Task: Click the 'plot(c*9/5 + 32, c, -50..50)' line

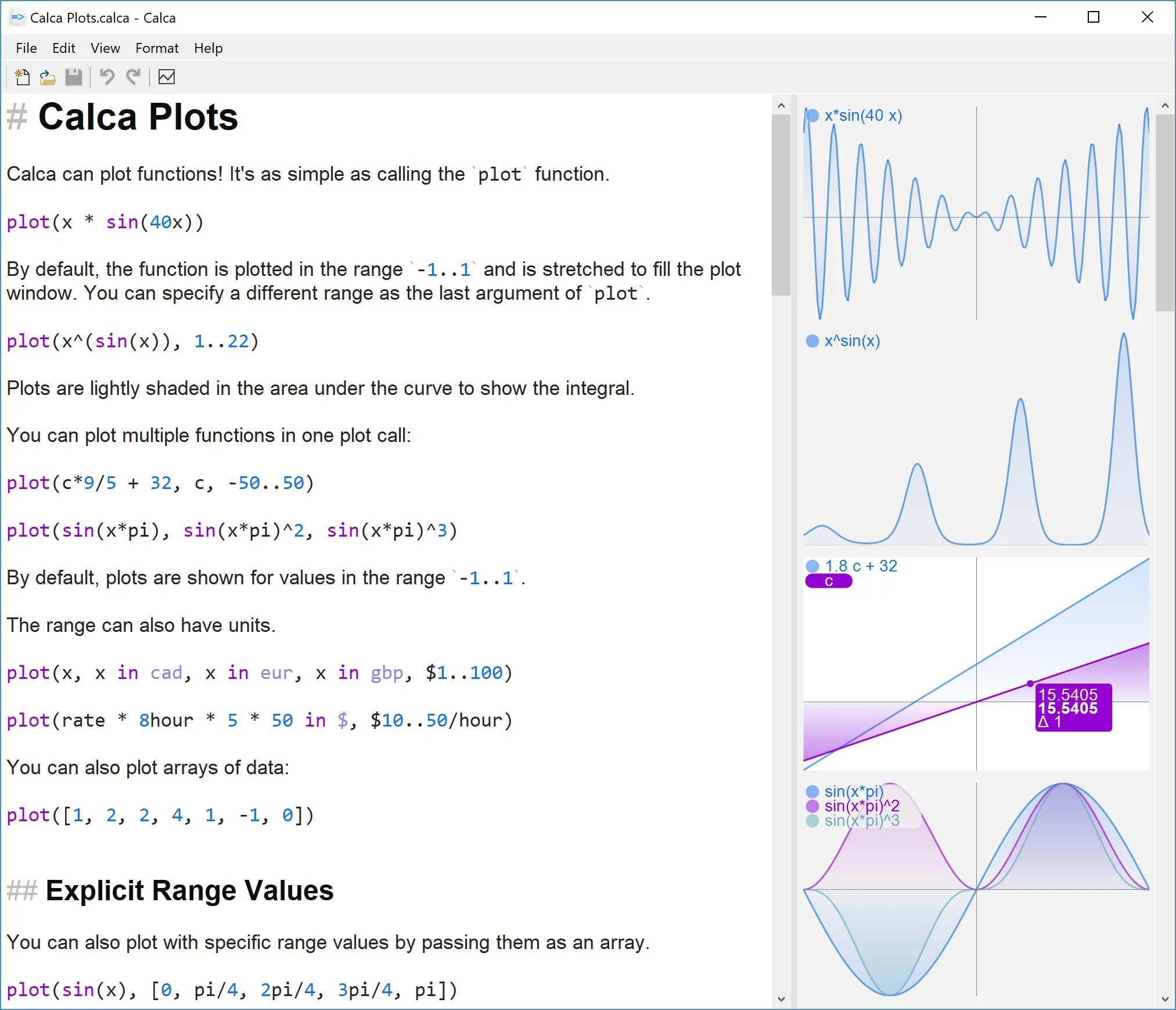Action: point(160,483)
